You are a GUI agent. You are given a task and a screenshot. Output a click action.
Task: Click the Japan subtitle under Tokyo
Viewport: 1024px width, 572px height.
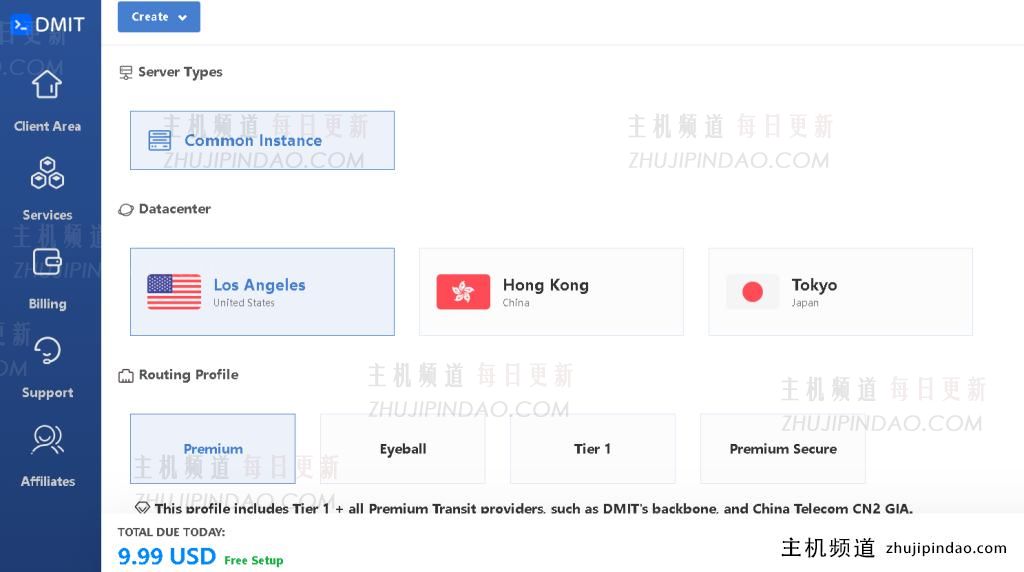point(805,303)
